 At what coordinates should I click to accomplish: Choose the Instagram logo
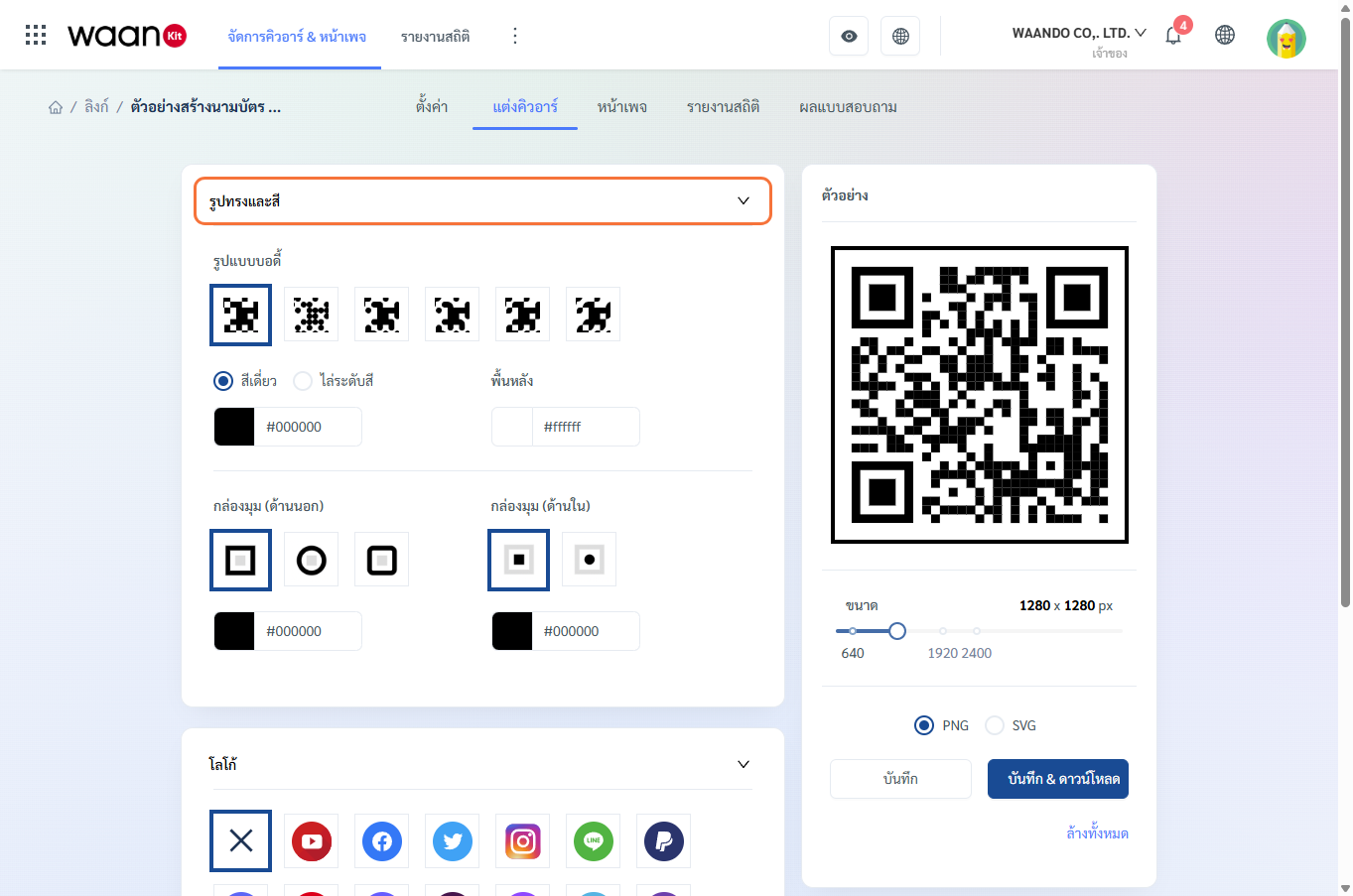[523, 841]
